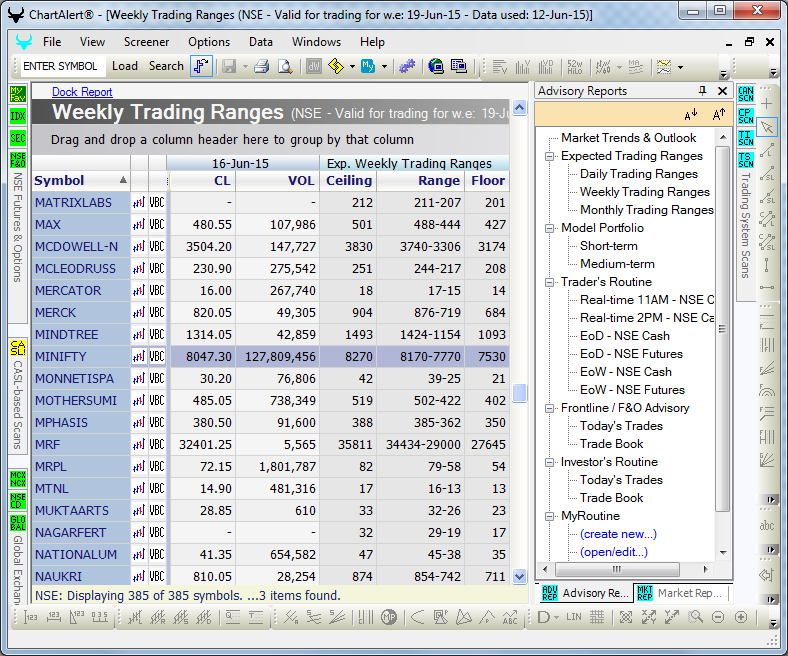
Task: Click the Dock Report link
Action: 82,92
